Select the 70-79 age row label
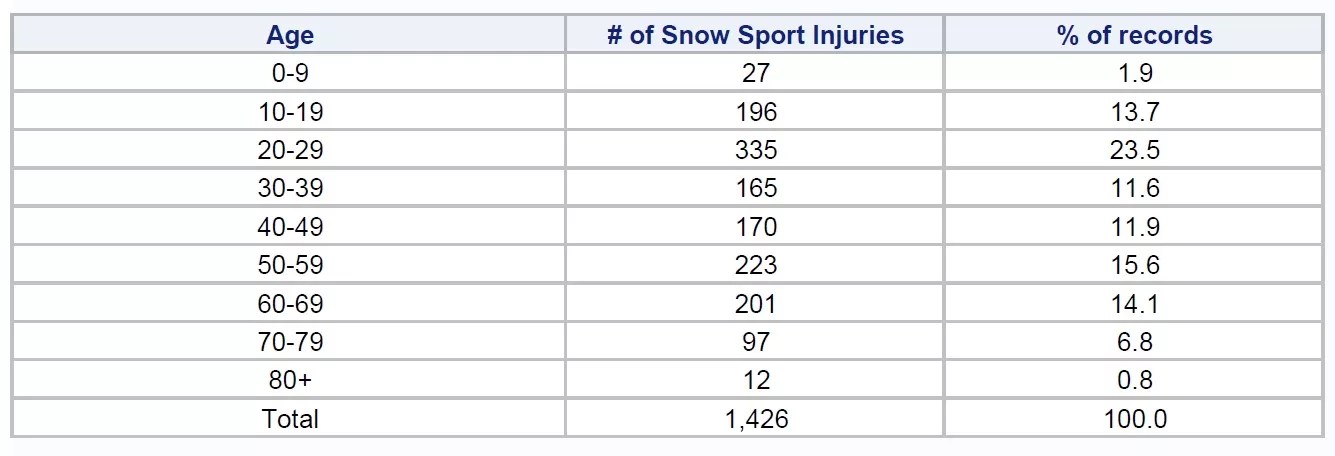Viewport: 1335px width, 456px height. click(290, 342)
